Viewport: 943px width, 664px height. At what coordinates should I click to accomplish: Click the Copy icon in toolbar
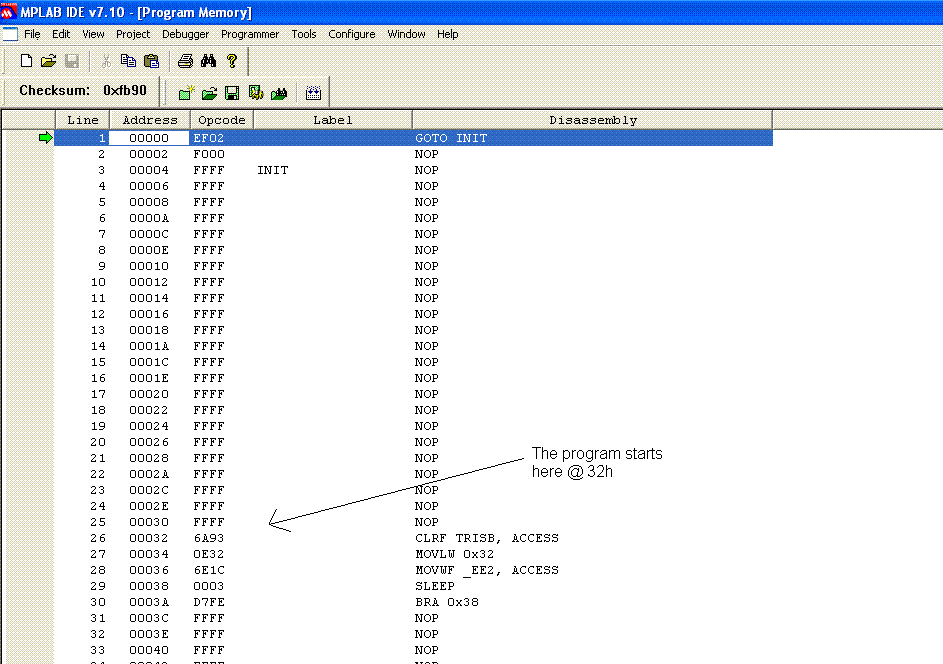coord(129,61)
